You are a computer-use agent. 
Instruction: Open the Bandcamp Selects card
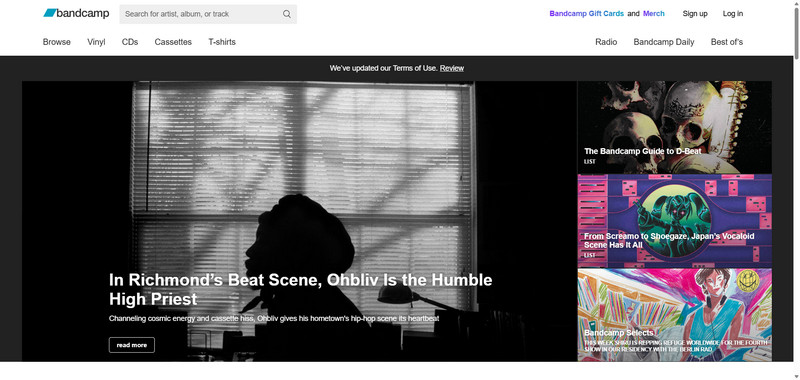pyautogui.click(x=674, y=315)
